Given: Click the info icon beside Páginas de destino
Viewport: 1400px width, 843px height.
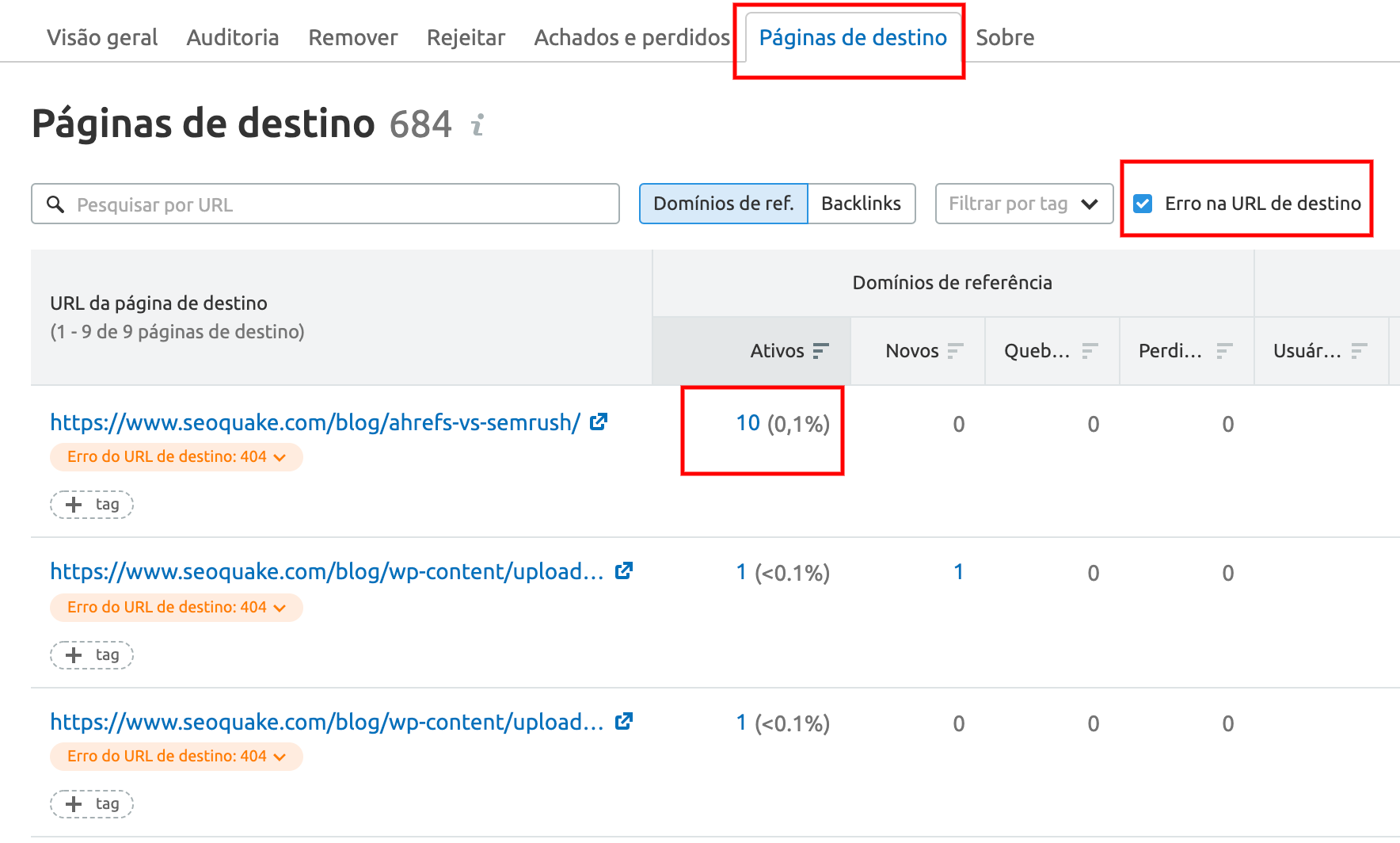Looking at the screenshot, I should tap(477, 125).
